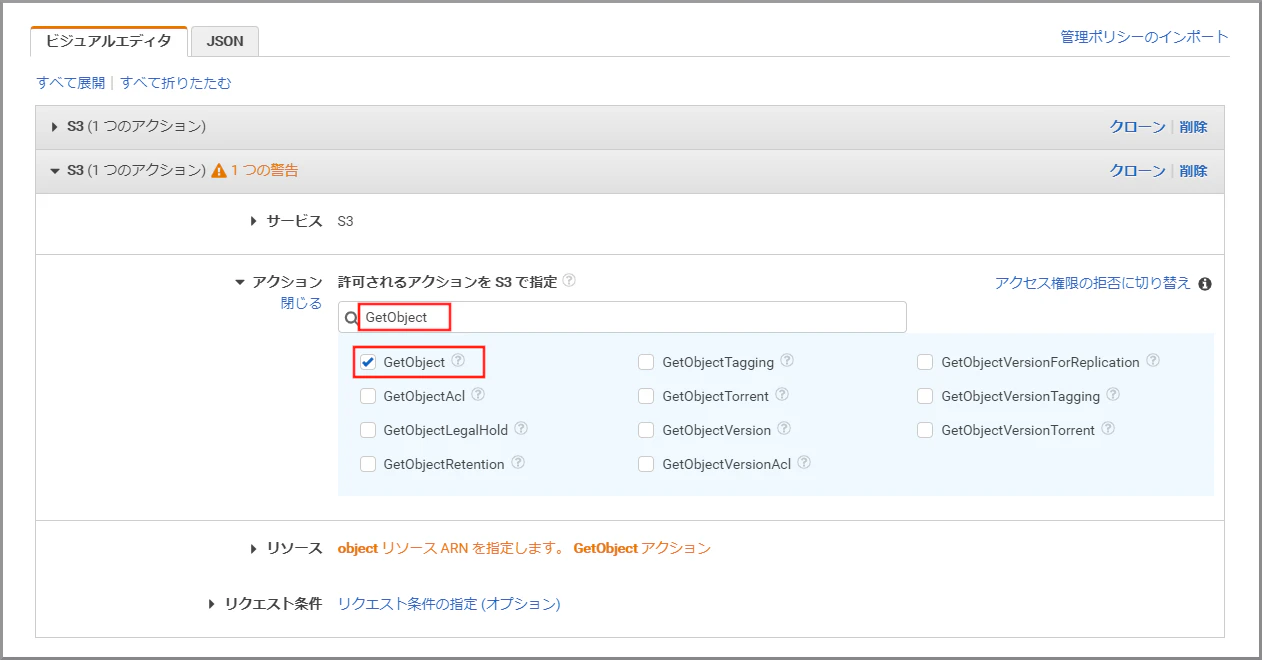Expand the リクエスト条件 section
1262x660 pixels.
(212, 604)
